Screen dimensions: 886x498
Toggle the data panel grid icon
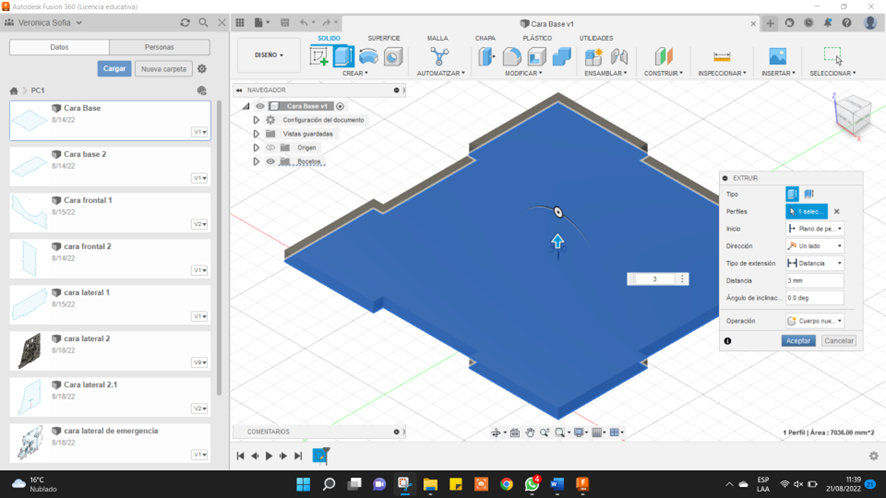[240, 23]
